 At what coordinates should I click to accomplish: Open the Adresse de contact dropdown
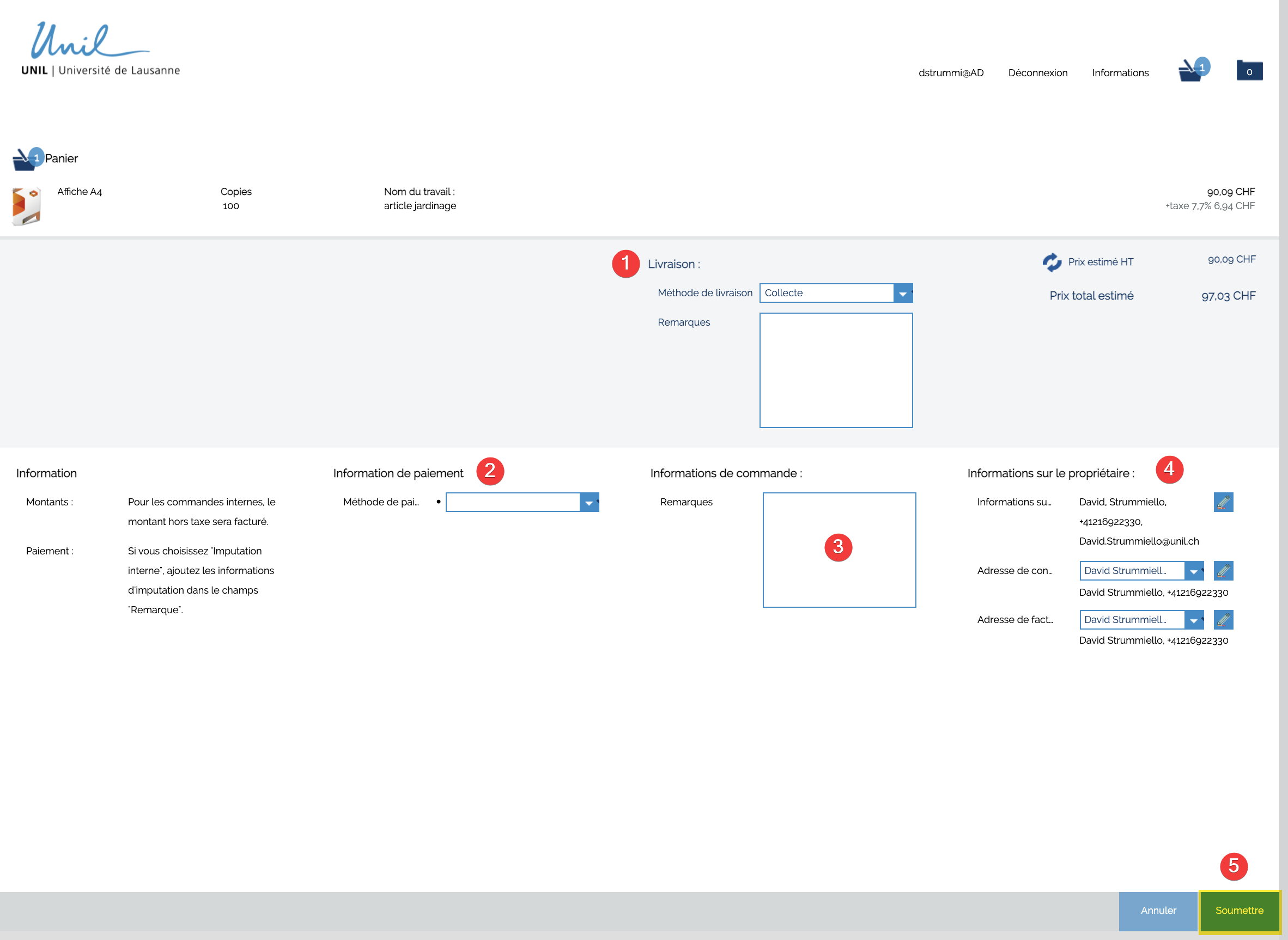click(x=1193, y=571)
